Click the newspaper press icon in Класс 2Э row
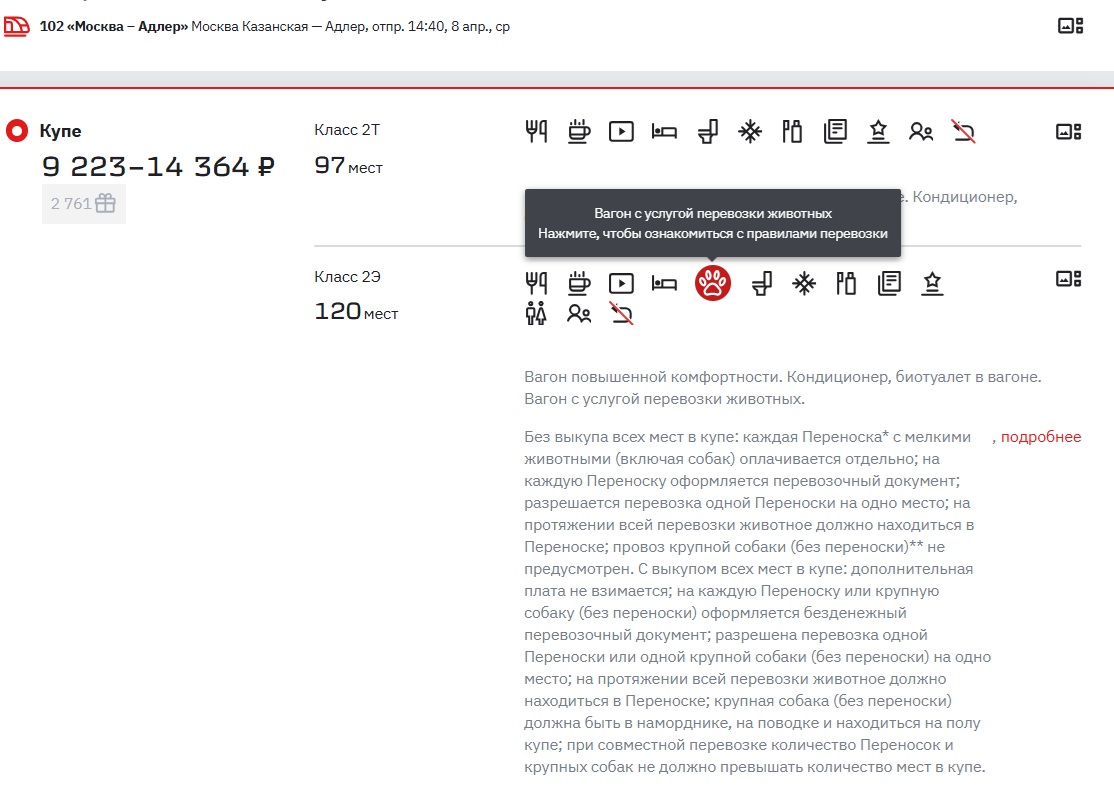 coord(889,284)
